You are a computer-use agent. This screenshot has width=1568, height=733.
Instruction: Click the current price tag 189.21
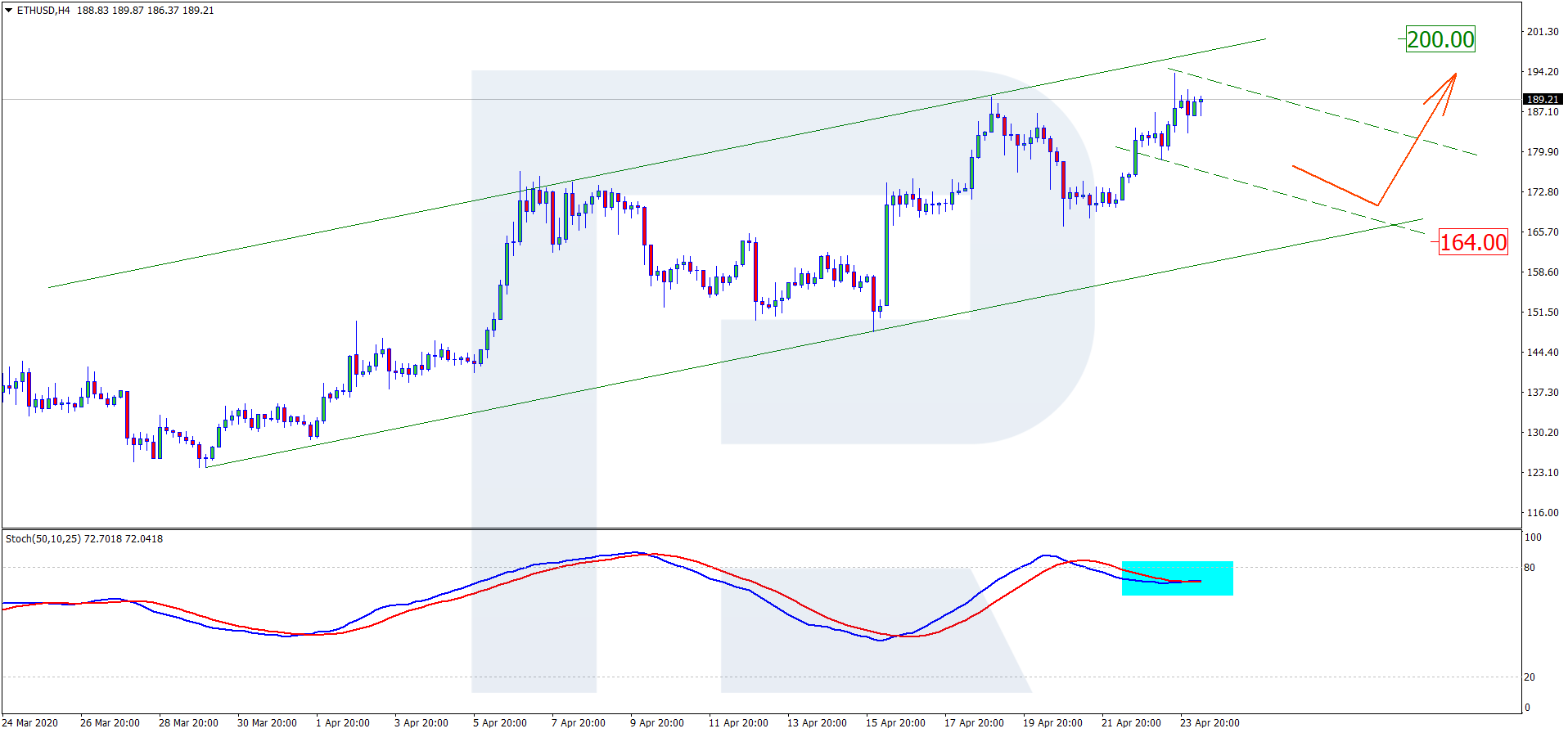[x=1543, y=100]
